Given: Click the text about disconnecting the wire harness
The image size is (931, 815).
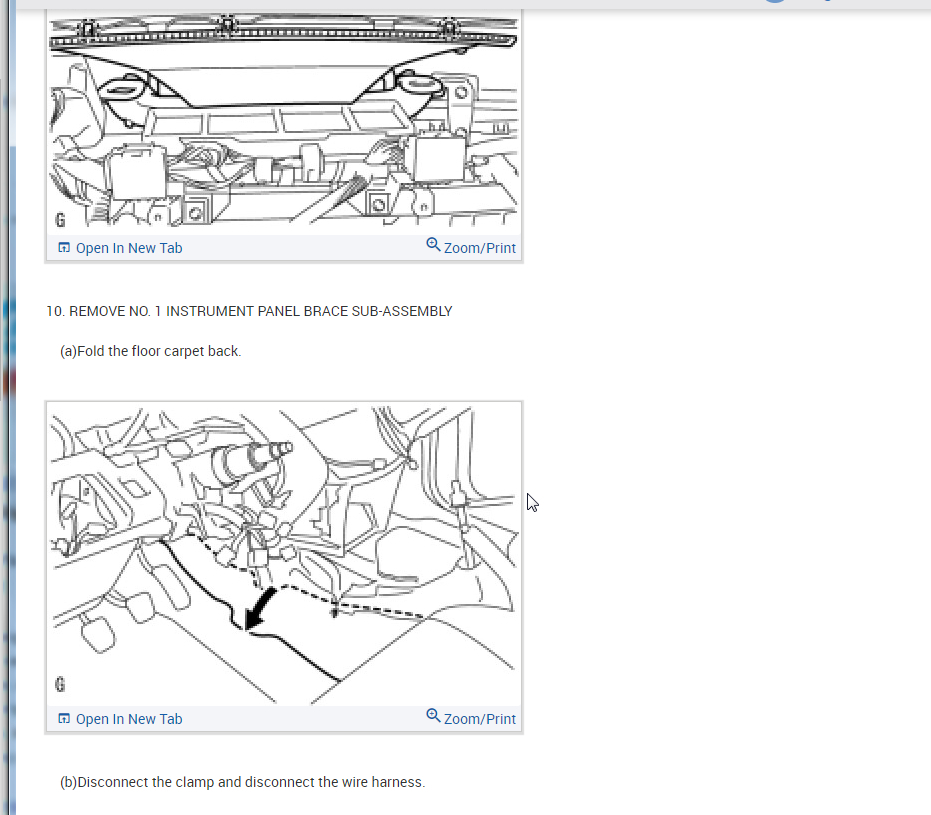Looking at the screenshot, I should click(x=242, y=781).
